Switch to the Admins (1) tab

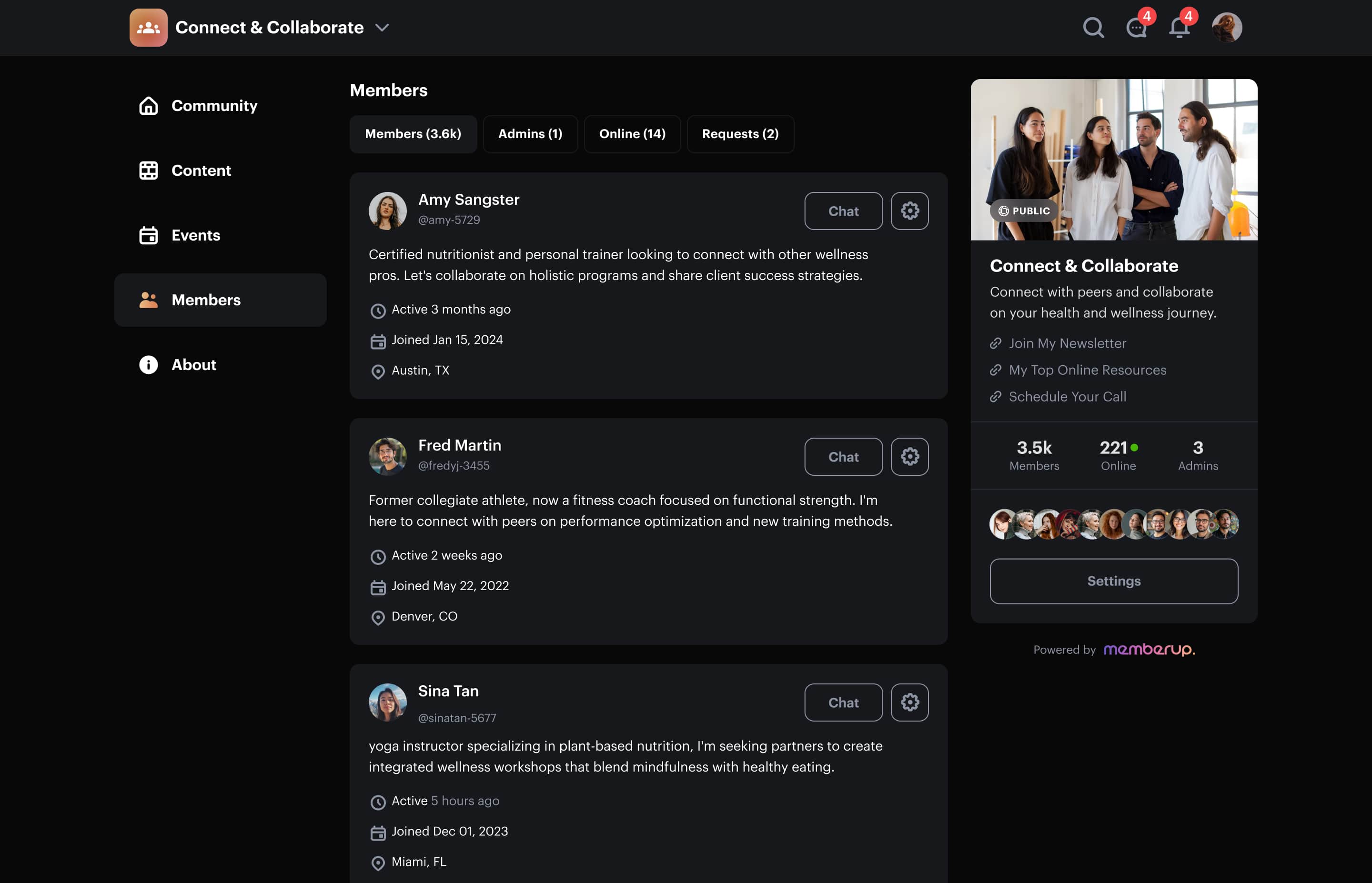pyautogui.click(x=530, y=134)
